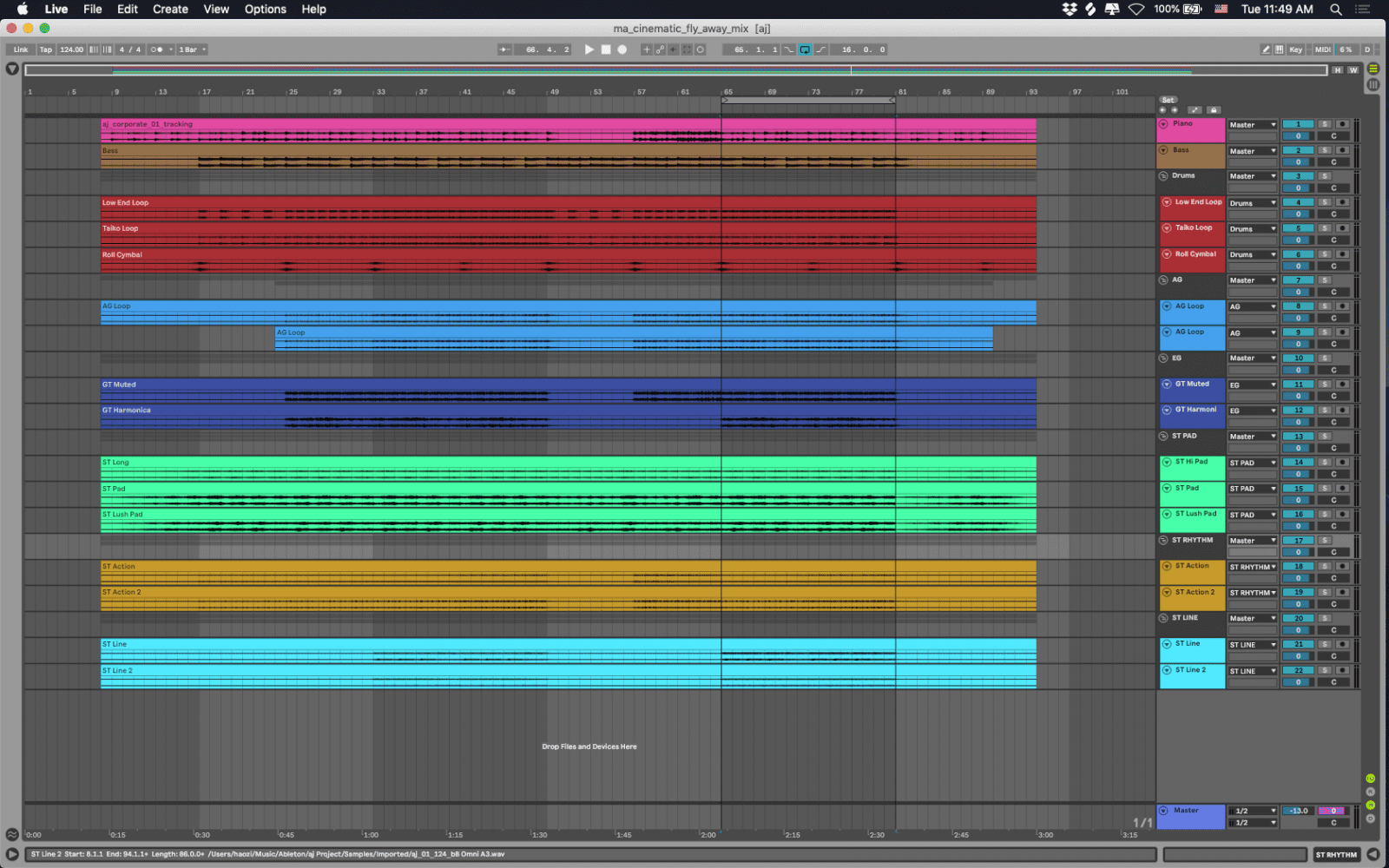Toggle the Follow button in transport bar

click(504, 49)
